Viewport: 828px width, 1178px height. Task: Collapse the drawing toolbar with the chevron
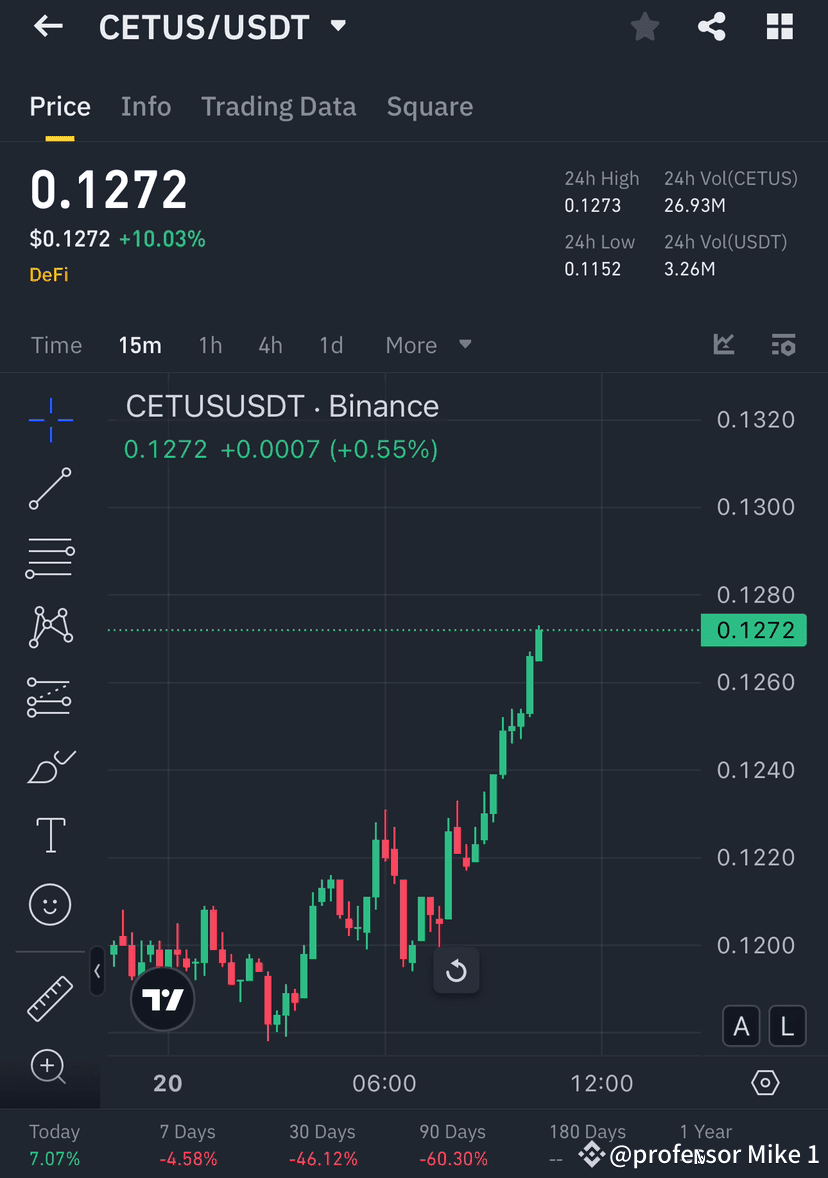pyautogui.click(x=97, y=971)
